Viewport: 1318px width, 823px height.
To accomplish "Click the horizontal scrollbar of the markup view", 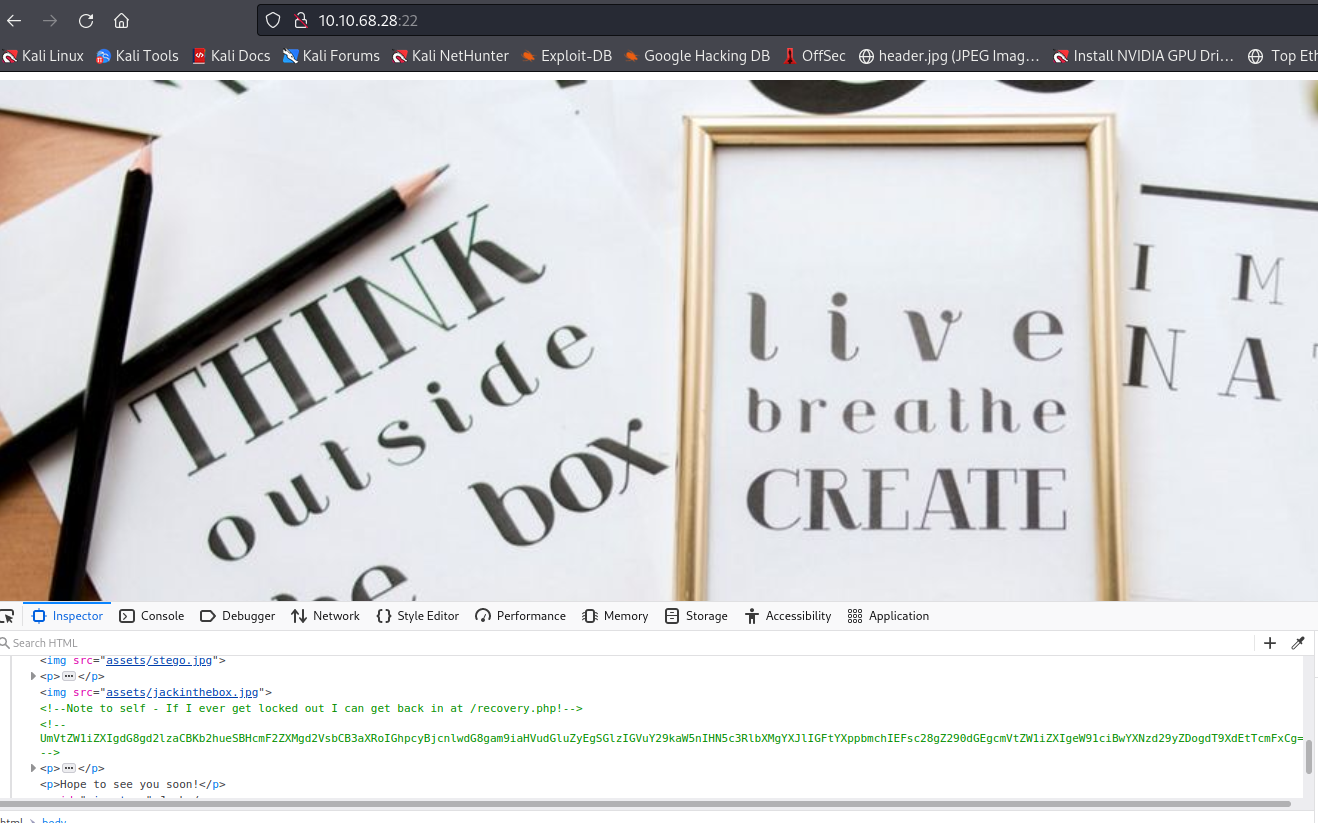I will (645, 803).
